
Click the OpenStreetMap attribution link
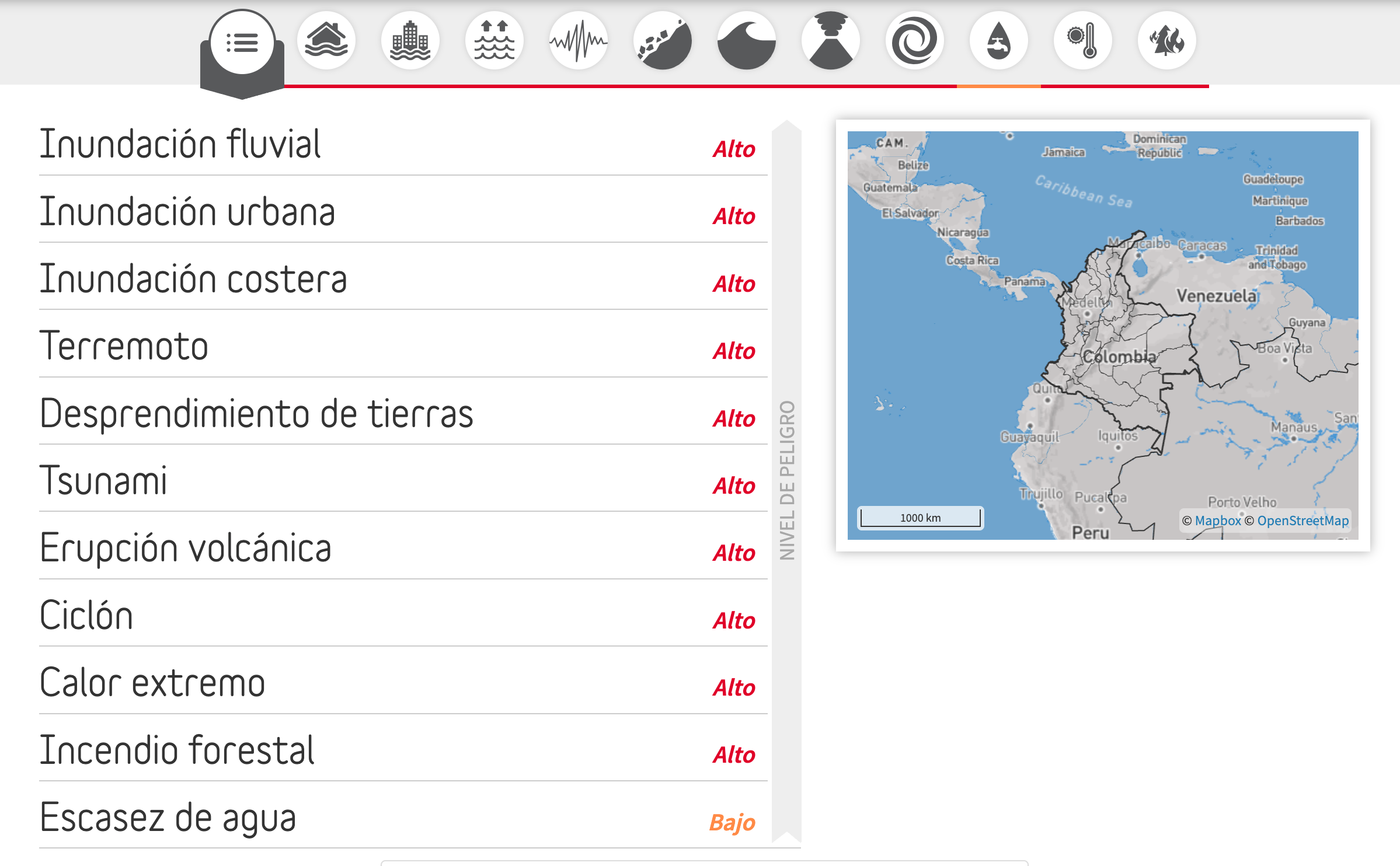pos(1303,521)
